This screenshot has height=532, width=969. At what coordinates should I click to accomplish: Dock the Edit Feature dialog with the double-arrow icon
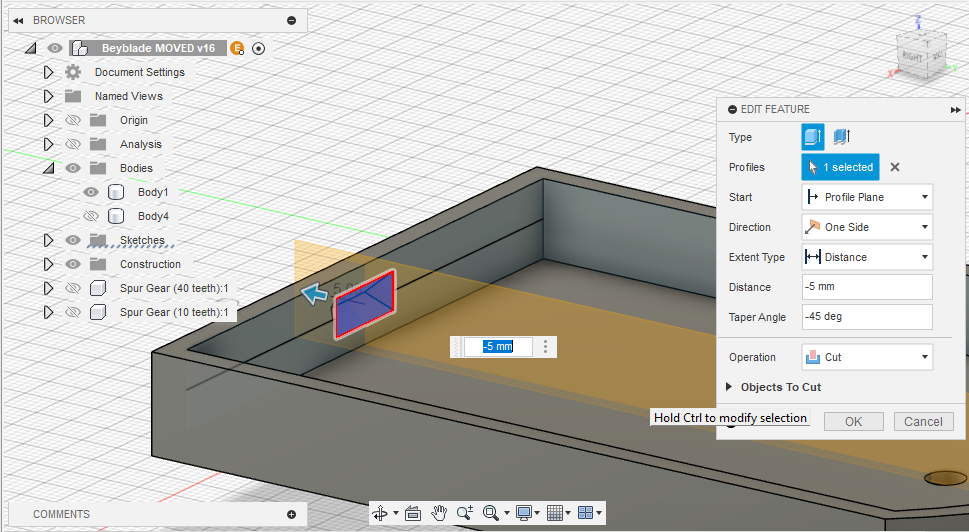click(x=955, y=110)
